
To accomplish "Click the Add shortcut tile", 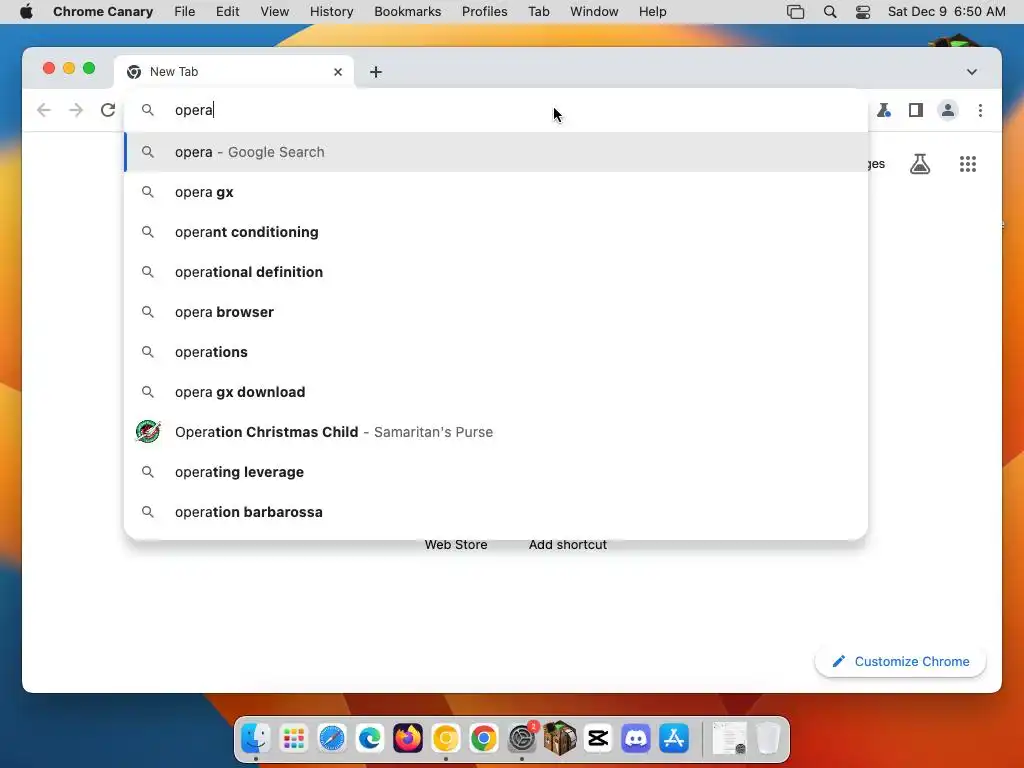I will (x=568, y=544).
